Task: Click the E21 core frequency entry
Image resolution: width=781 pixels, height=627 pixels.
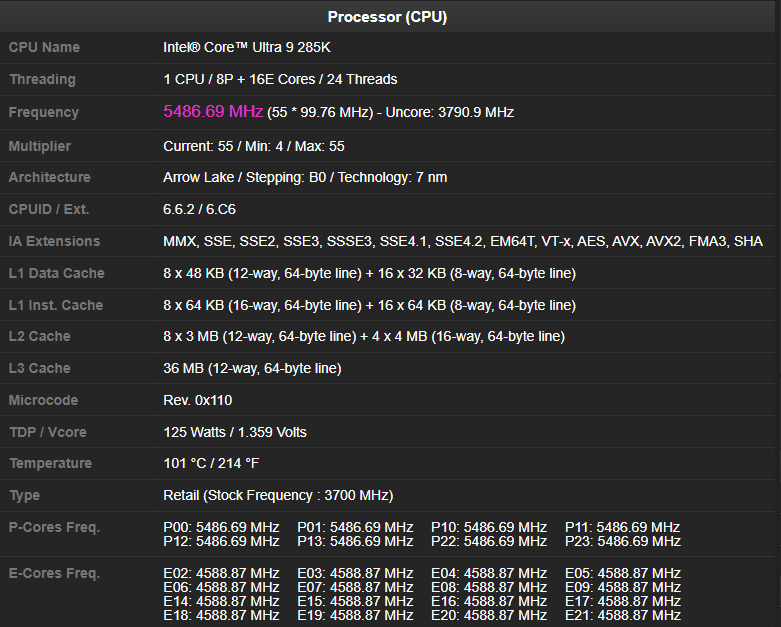Action: coord(622,615)
